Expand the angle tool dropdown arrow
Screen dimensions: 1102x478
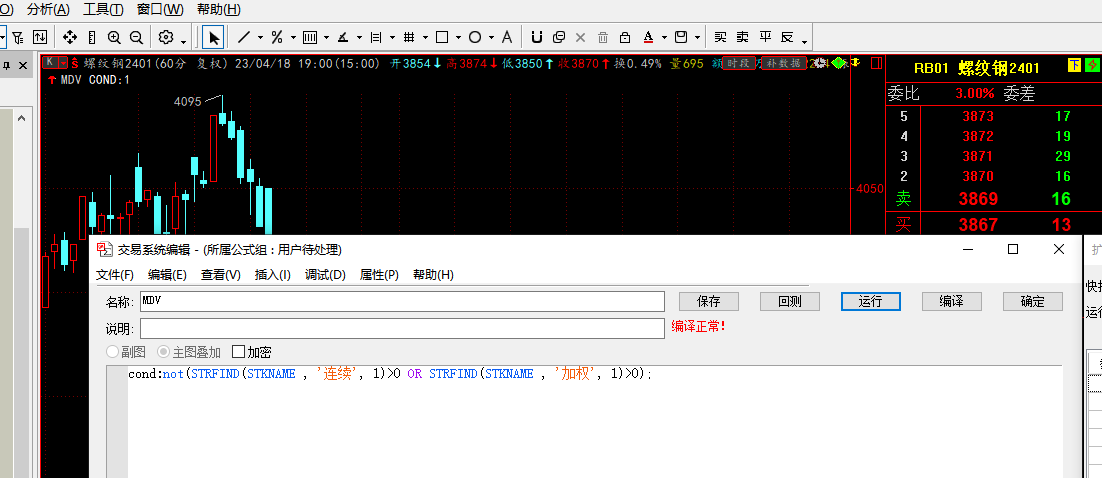(x=359, y=37)
